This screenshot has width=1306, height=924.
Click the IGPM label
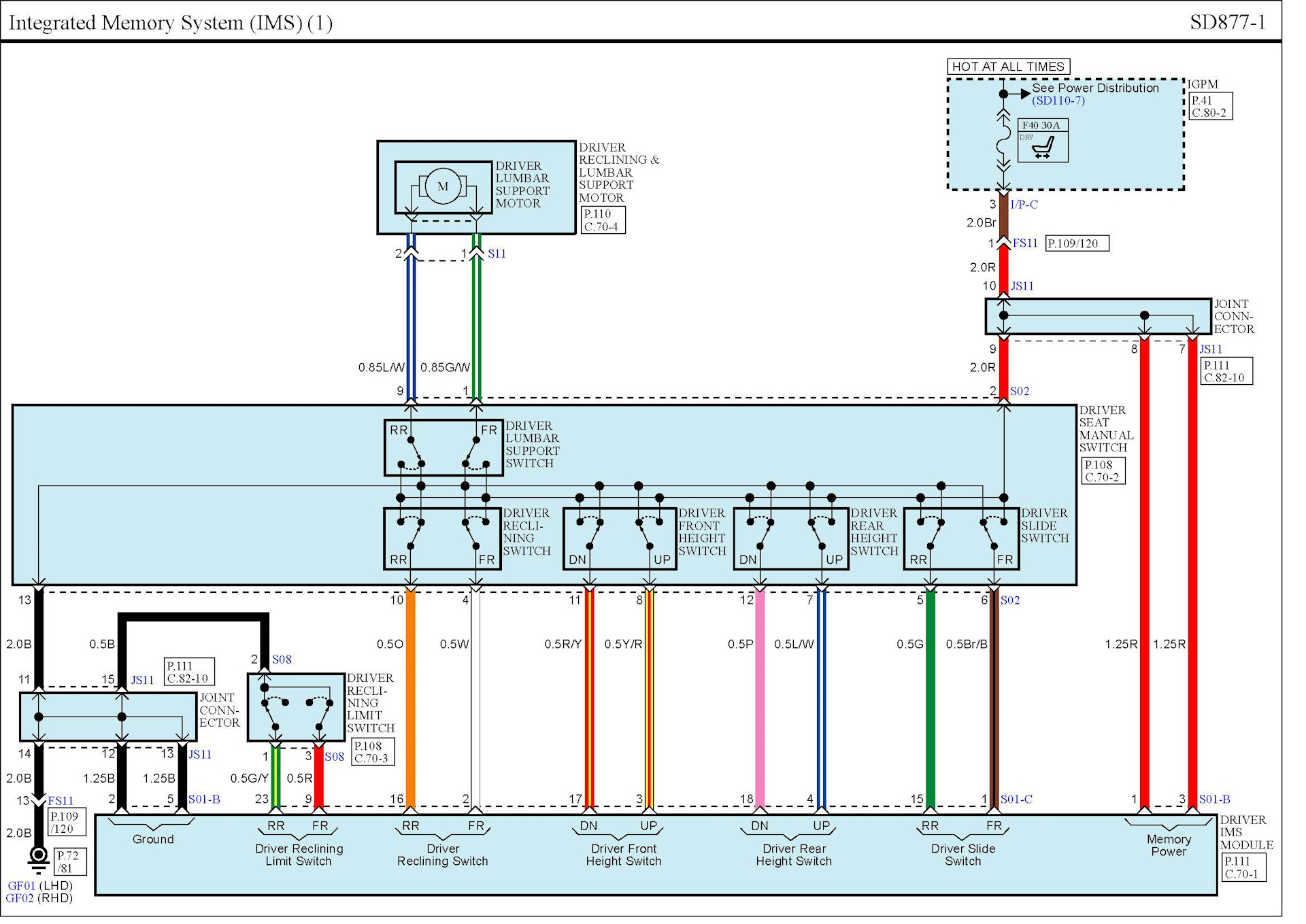1203,84
